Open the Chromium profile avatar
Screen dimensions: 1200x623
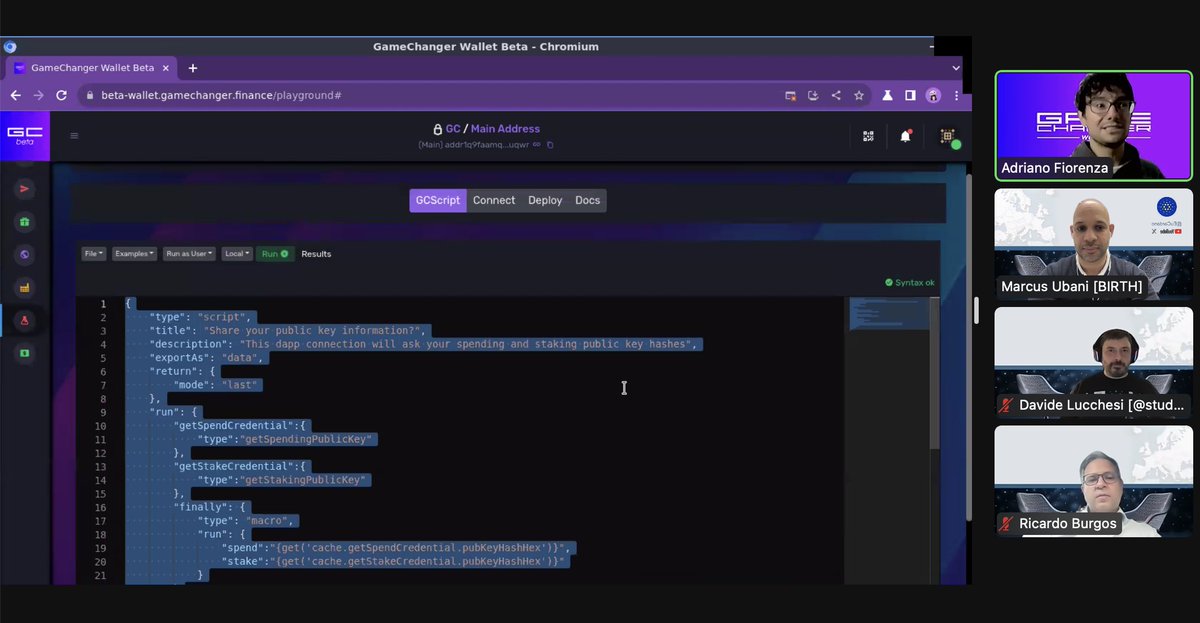(x=933, y=95)
